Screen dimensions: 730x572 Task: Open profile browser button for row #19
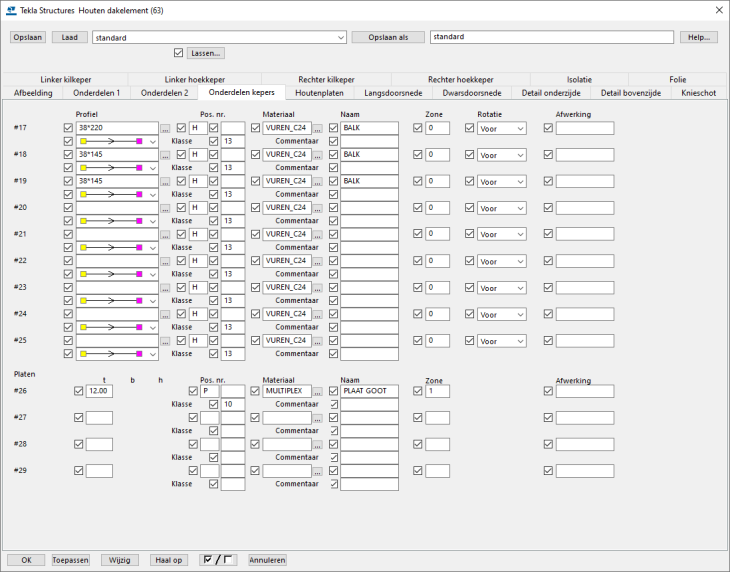165,181
